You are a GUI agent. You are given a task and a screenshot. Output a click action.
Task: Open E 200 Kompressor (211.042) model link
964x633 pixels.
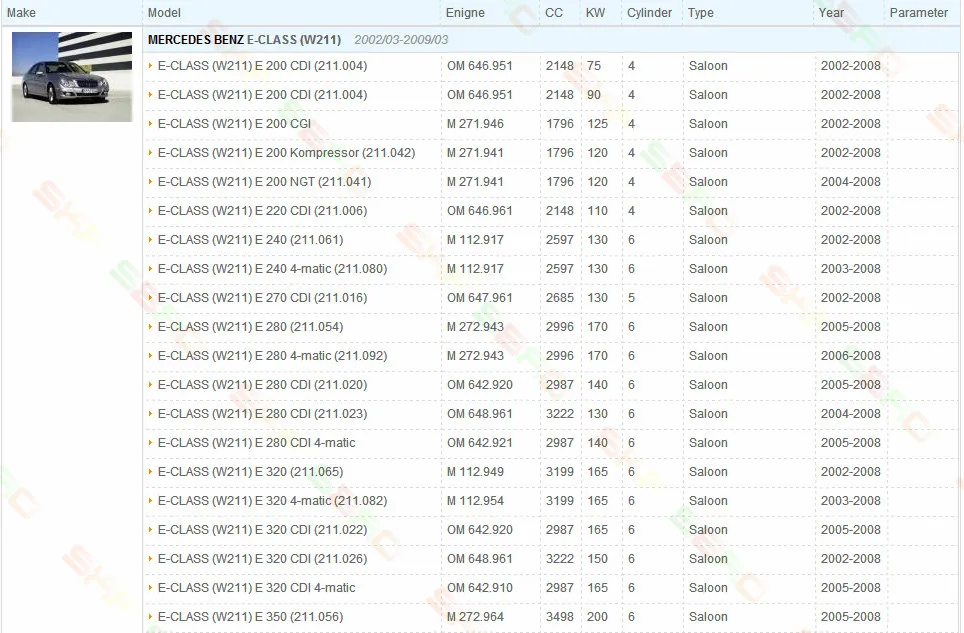coord(286,152)
